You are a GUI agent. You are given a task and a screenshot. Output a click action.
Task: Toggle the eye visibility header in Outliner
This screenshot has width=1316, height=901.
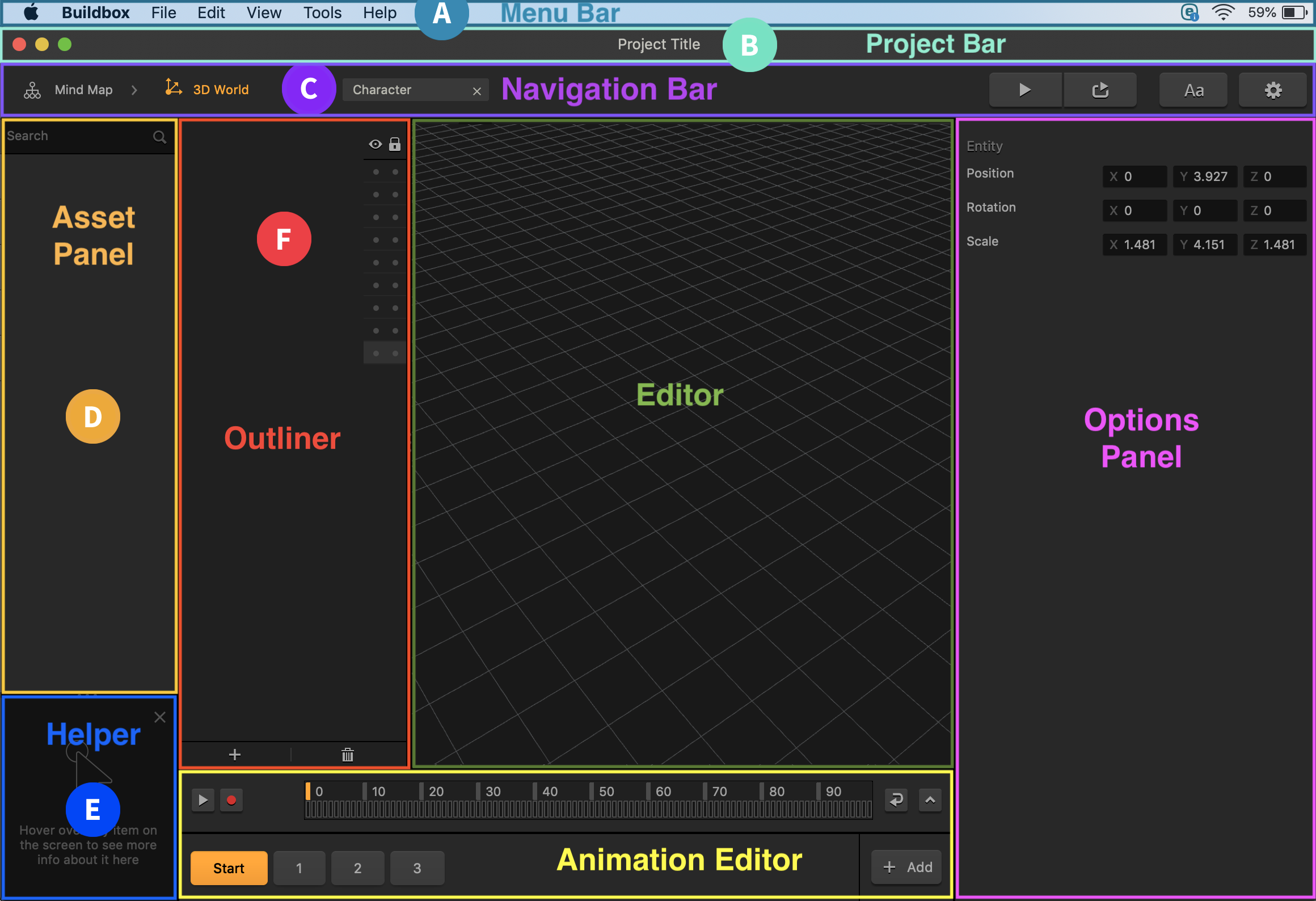375,144
